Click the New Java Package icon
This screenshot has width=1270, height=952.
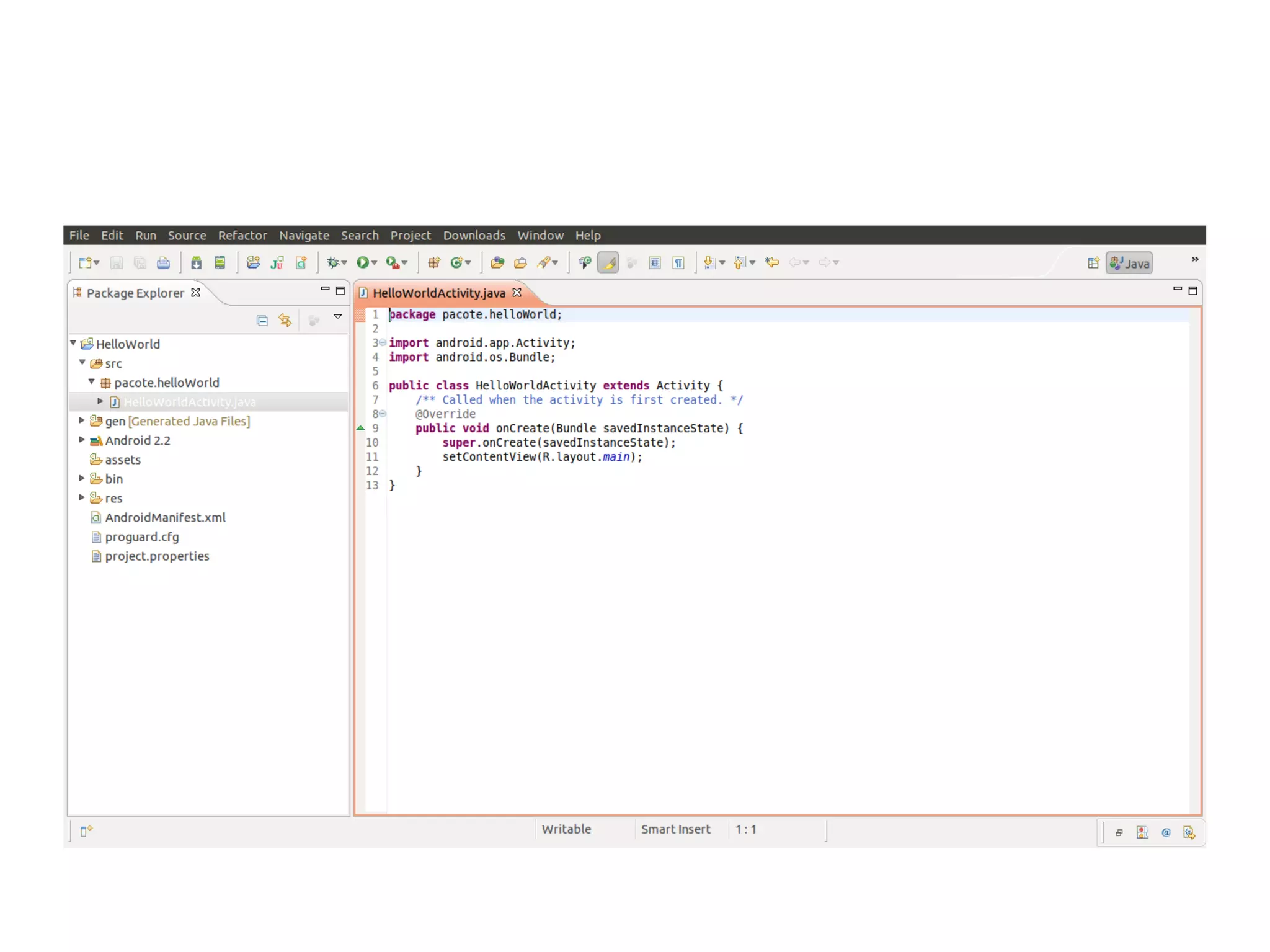click(x=433, y=262)
